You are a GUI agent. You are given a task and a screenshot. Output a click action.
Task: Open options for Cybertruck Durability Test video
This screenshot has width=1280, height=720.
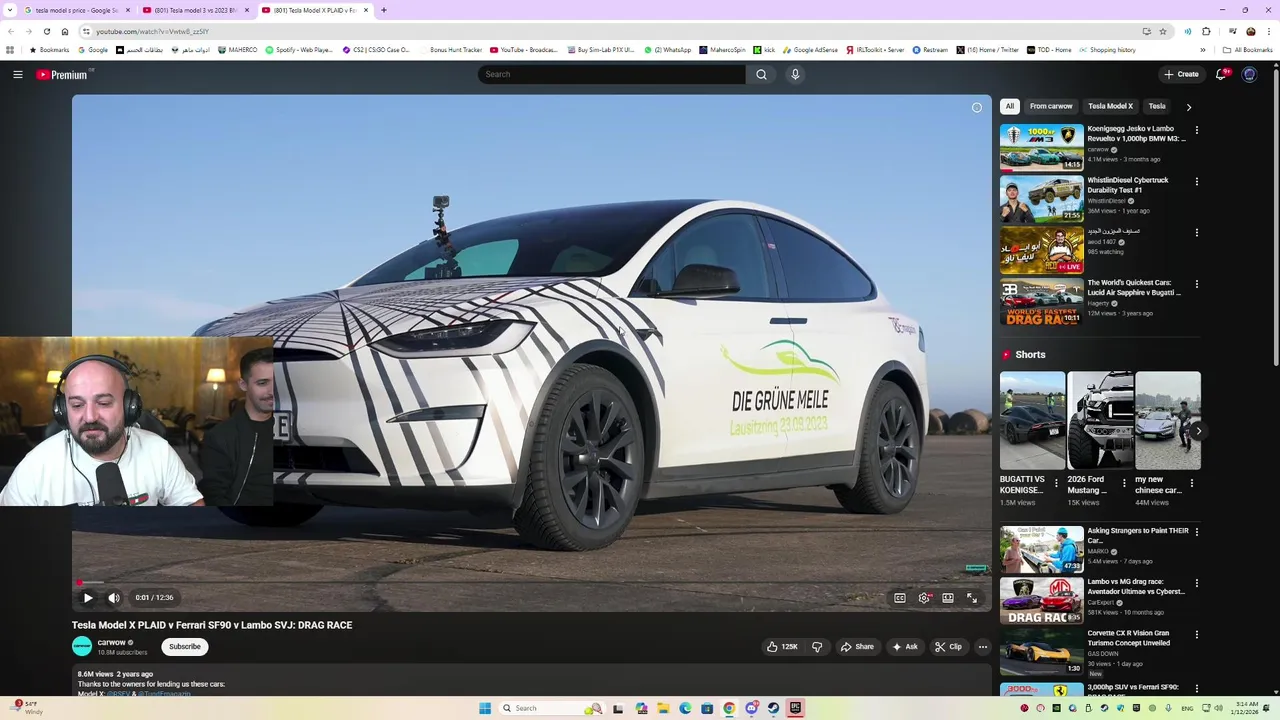(x=1197, y=182)
